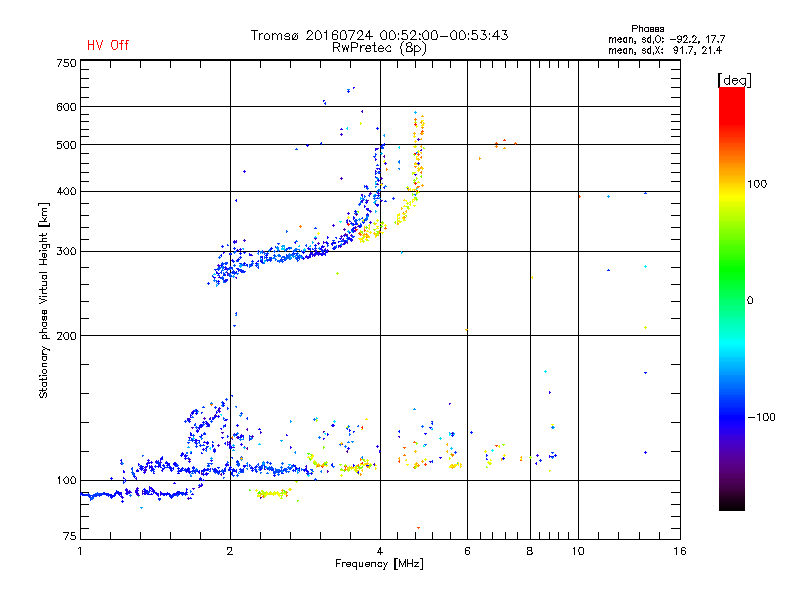
Task: Click the orange point cluster near 7 MHz at 500 km
Action: click(505, 144)
